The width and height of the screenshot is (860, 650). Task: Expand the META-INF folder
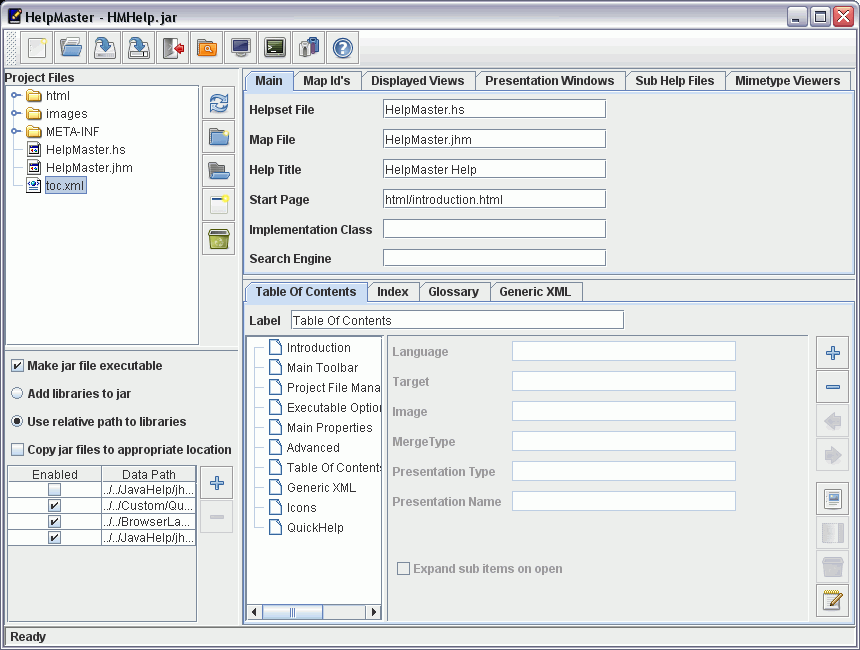pyautogui.click(x=16, y=132)
